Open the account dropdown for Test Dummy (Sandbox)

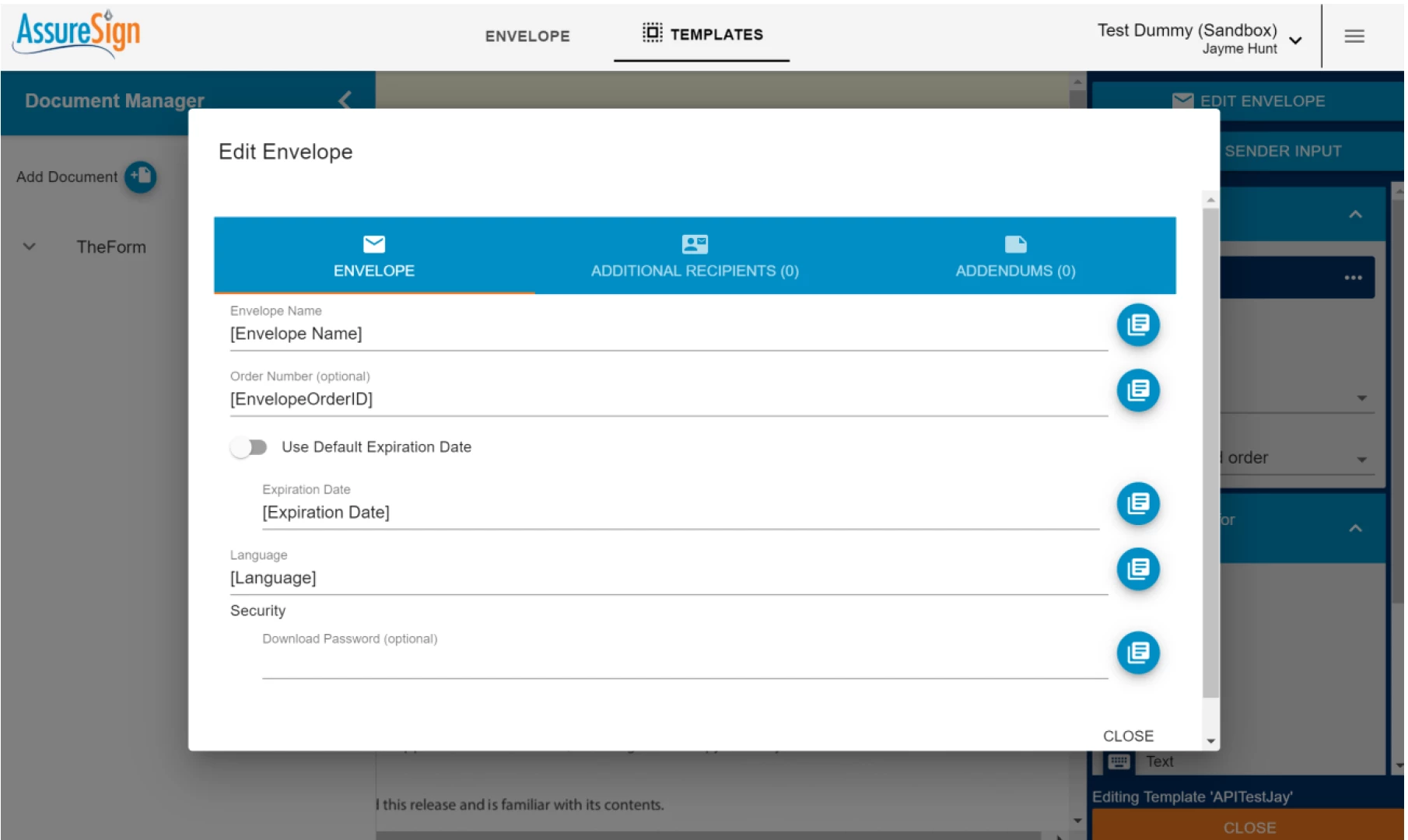pyautogui.click(x=1295, y=40)
